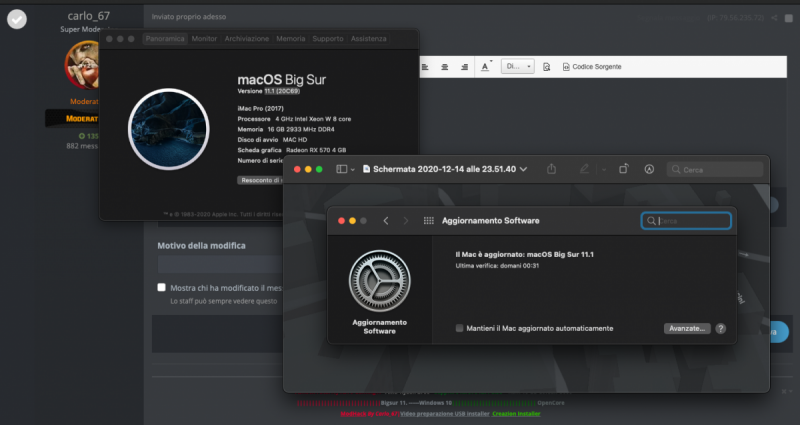
Task: Open the Preview sidebar view menu
Action: (345, 169)
